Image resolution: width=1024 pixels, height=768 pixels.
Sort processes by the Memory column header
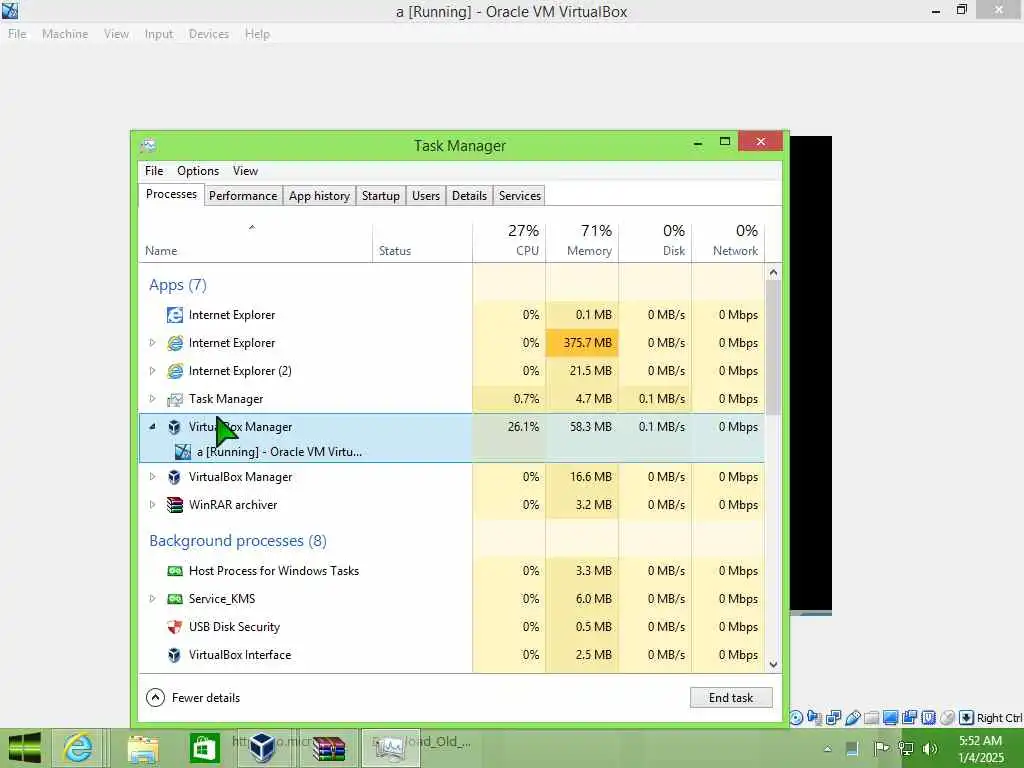click(x=583, y=240)
